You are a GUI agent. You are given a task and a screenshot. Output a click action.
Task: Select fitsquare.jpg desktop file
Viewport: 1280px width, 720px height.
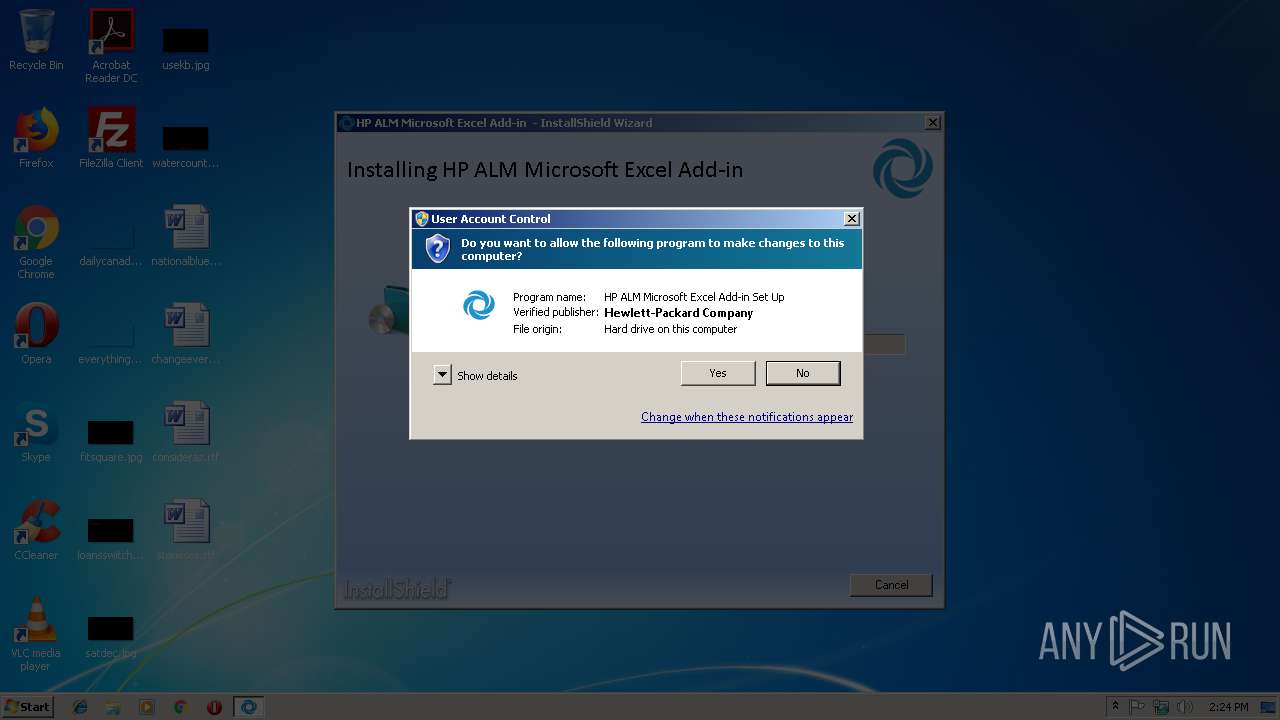pos(111,439)
